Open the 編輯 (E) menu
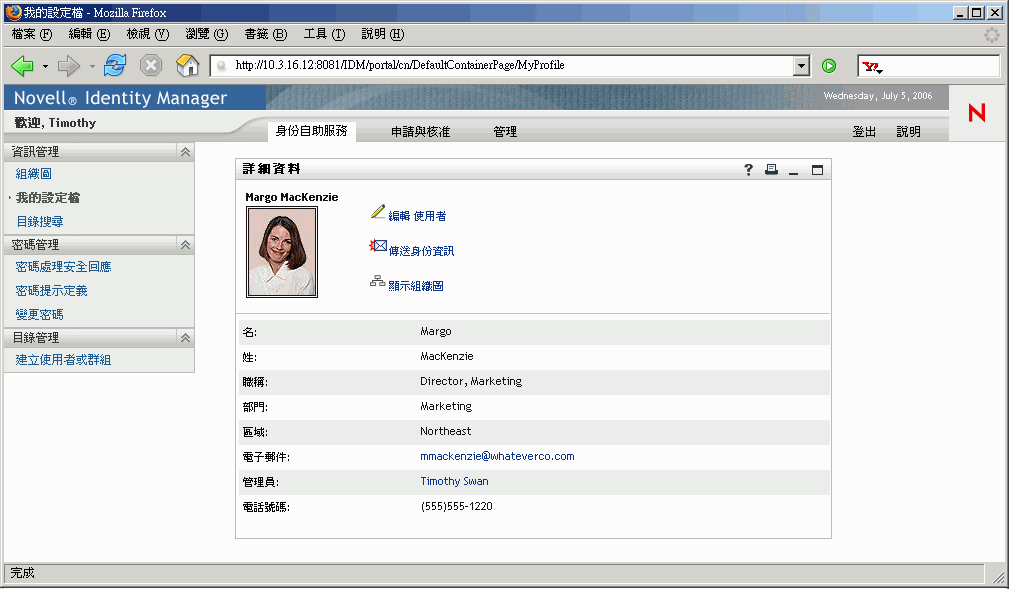Viewport: 1009px width, 589px height. click(89, 34)
